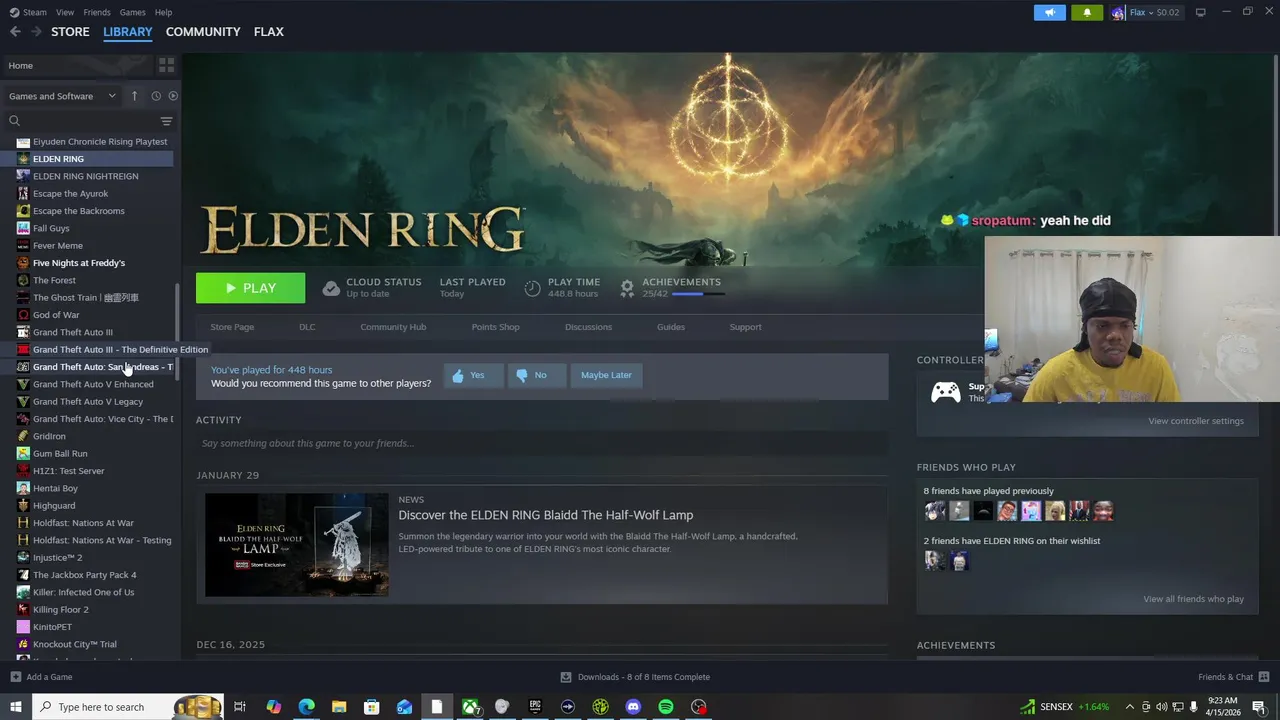1280x720 pixels.
Task: Click No on the recommendation prompt
Action: coord(537,375)
